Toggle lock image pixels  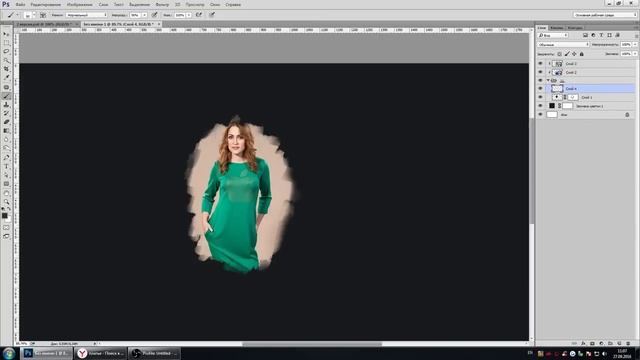[567, 54]
